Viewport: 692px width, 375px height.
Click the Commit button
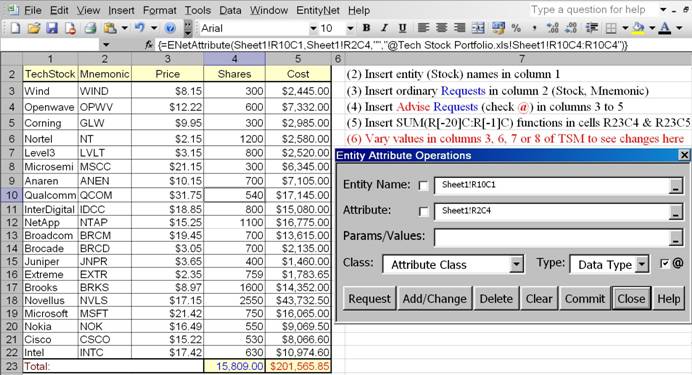[585, 299]
